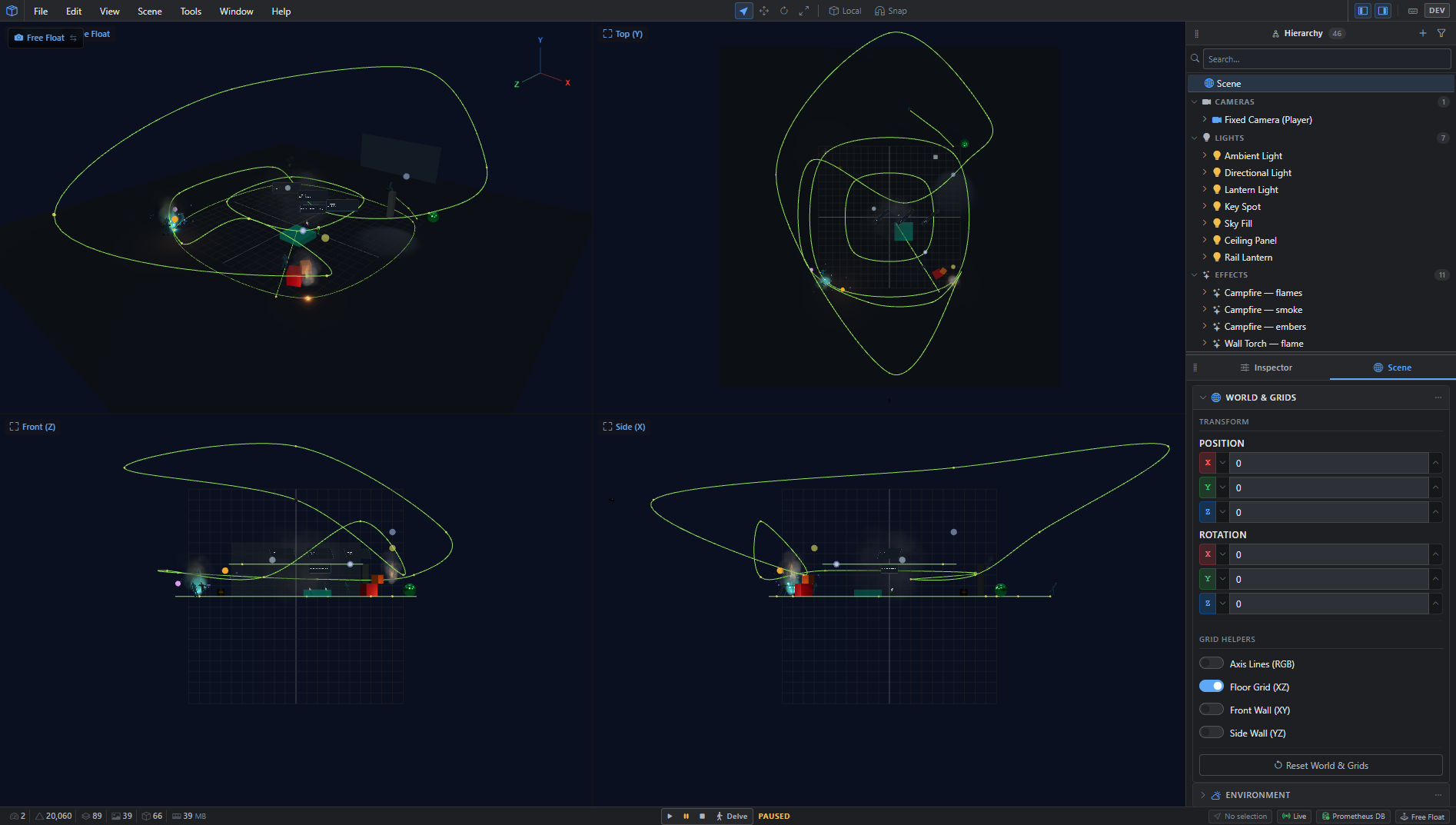The height and width of the screenshot is (825, 1456).
Task: Switch to the Inspector tab
Action: 1265,368
